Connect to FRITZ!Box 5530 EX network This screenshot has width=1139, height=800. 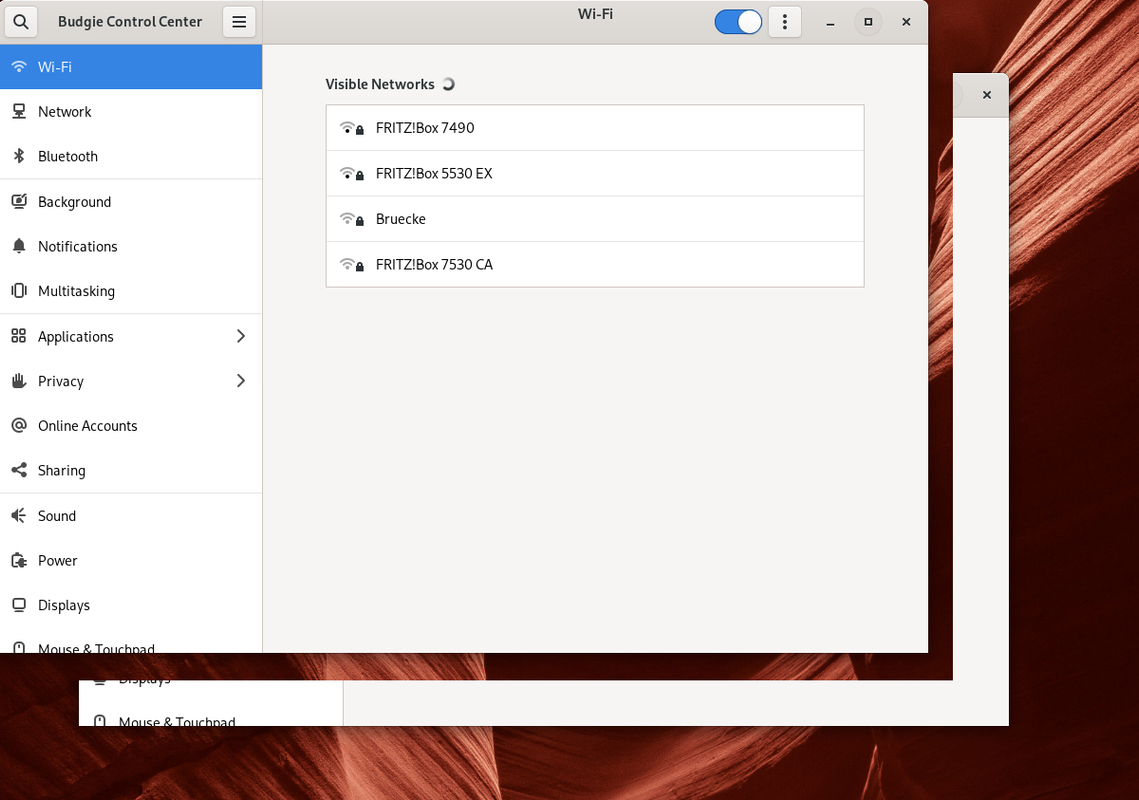(595, 174)
